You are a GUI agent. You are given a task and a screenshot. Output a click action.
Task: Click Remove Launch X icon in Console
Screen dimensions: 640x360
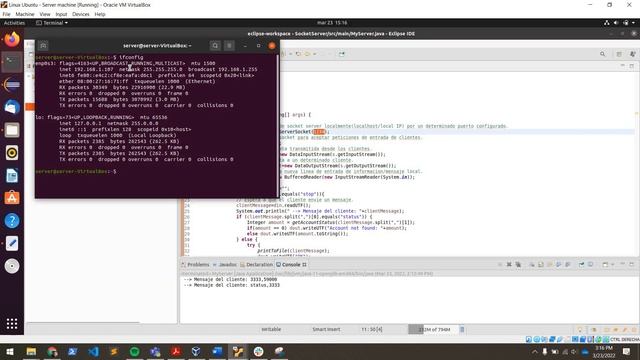pos(509,264)
